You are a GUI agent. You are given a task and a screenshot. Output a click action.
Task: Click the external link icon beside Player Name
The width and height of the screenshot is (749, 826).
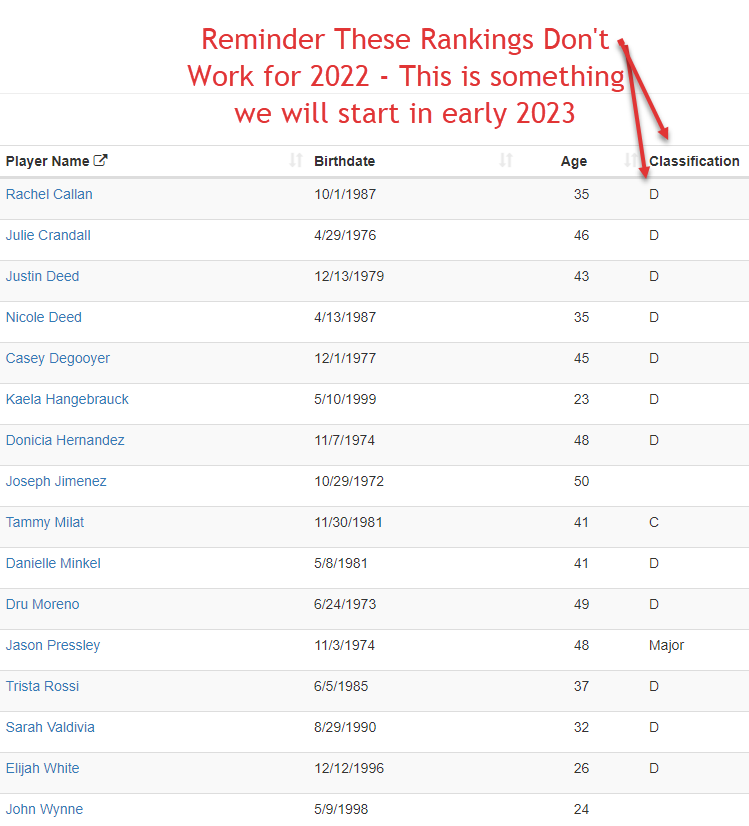pyautogui.click(x=100, y=161)
